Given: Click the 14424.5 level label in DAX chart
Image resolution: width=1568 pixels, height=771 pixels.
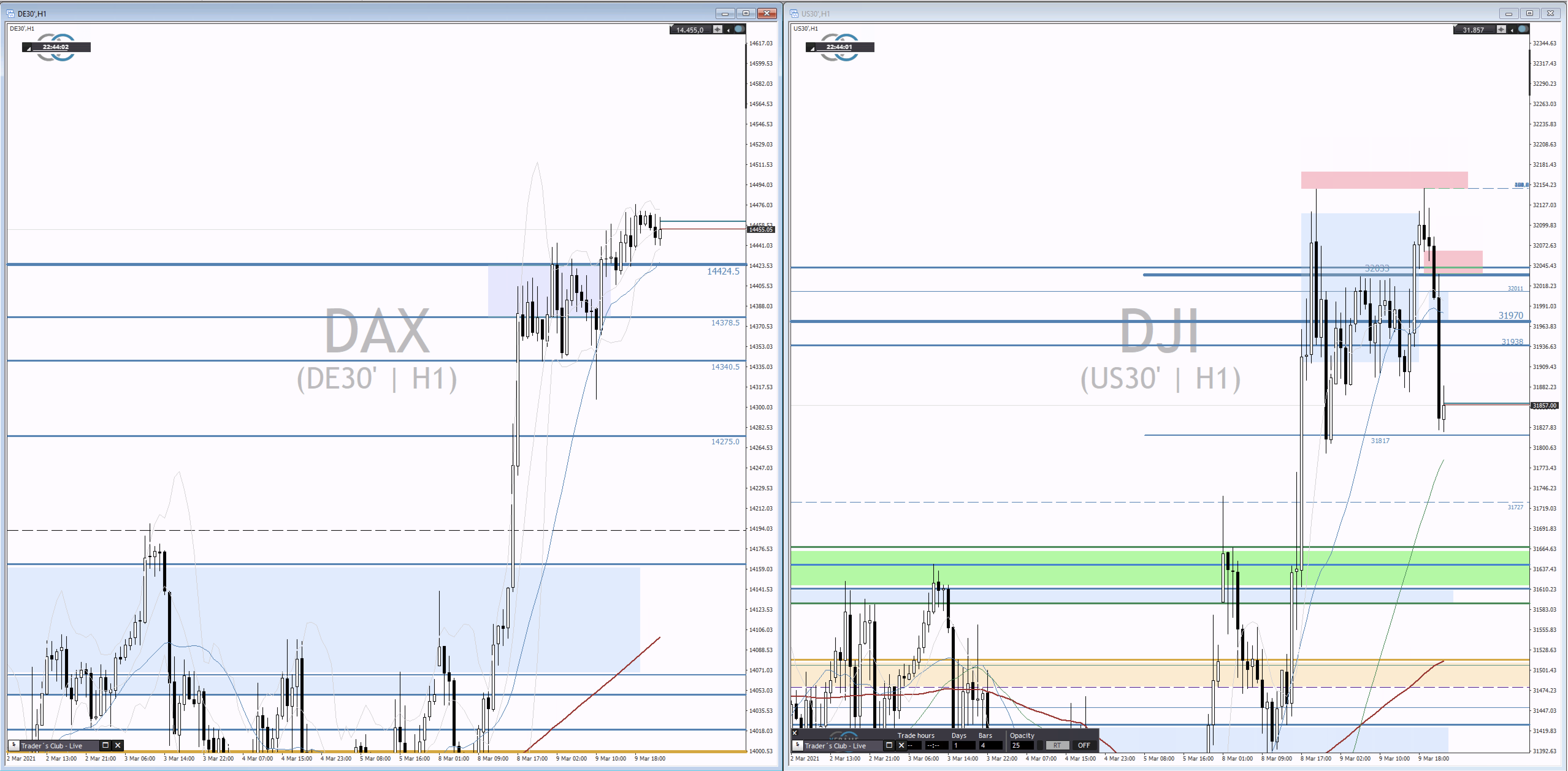Looking at the screenshot, I should click(x=723, y=272).
